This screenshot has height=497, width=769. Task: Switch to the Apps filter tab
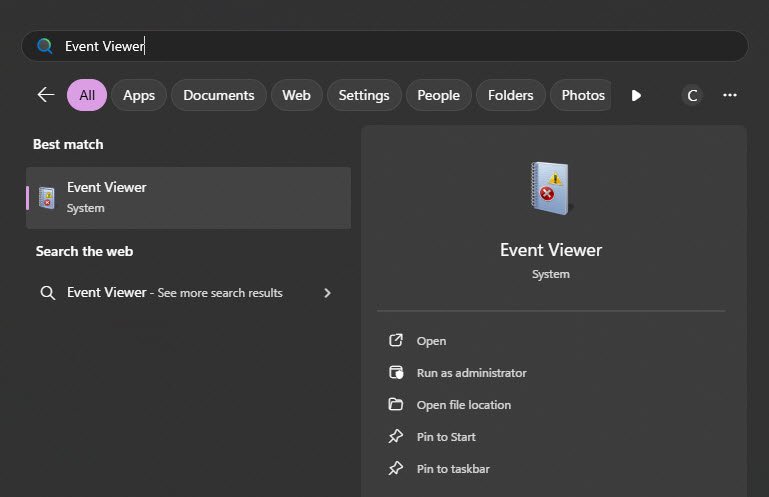[x=139, y=95]
